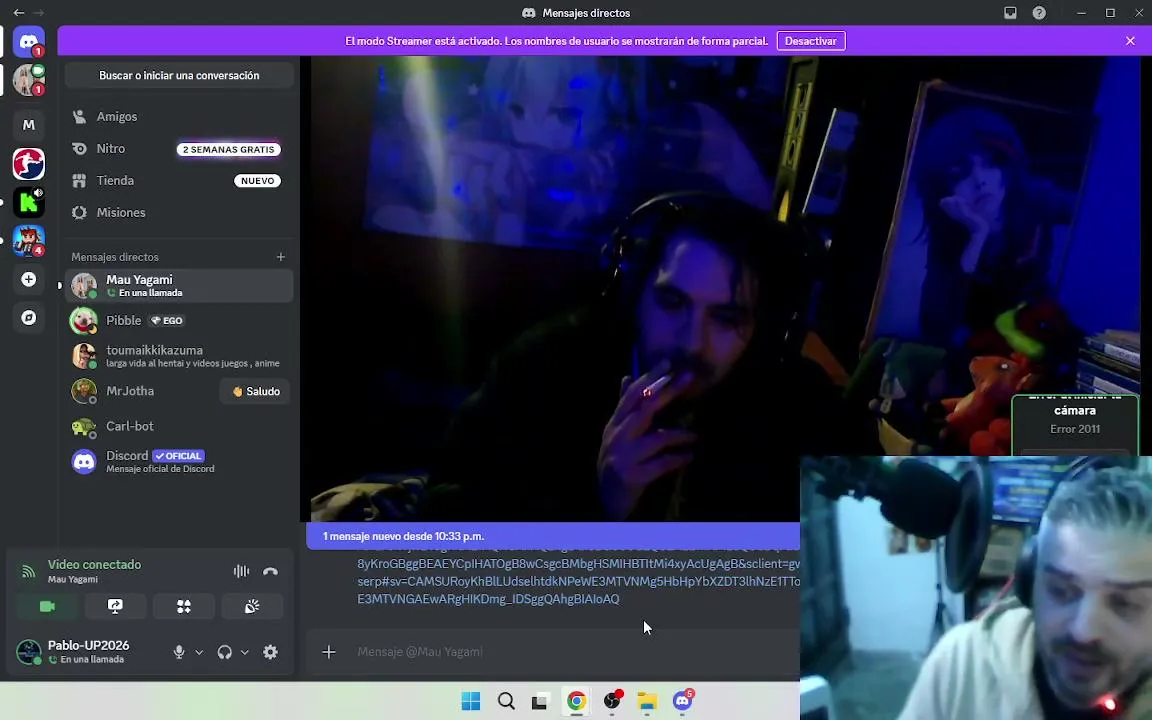Open Pibble direct message
Viewport: 1152px width, 720px height.
tap(179, 320)
